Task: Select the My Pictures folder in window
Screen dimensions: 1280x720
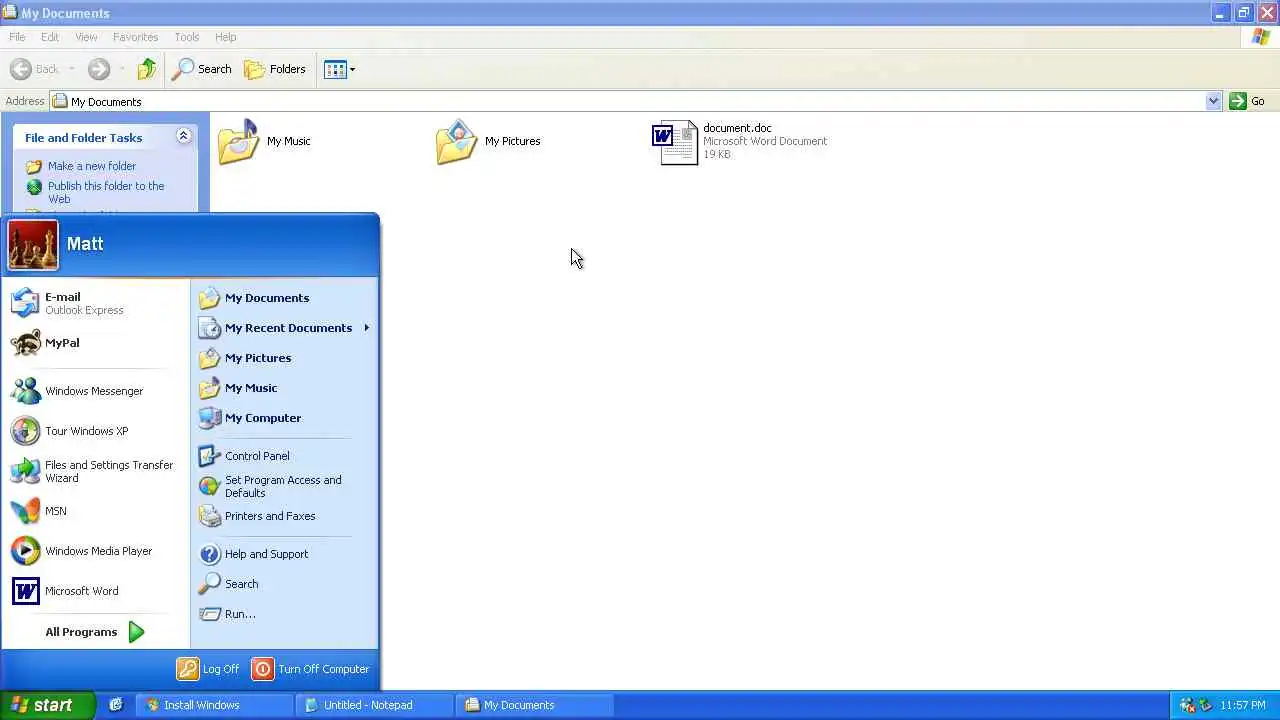Action: coord(488,142)
